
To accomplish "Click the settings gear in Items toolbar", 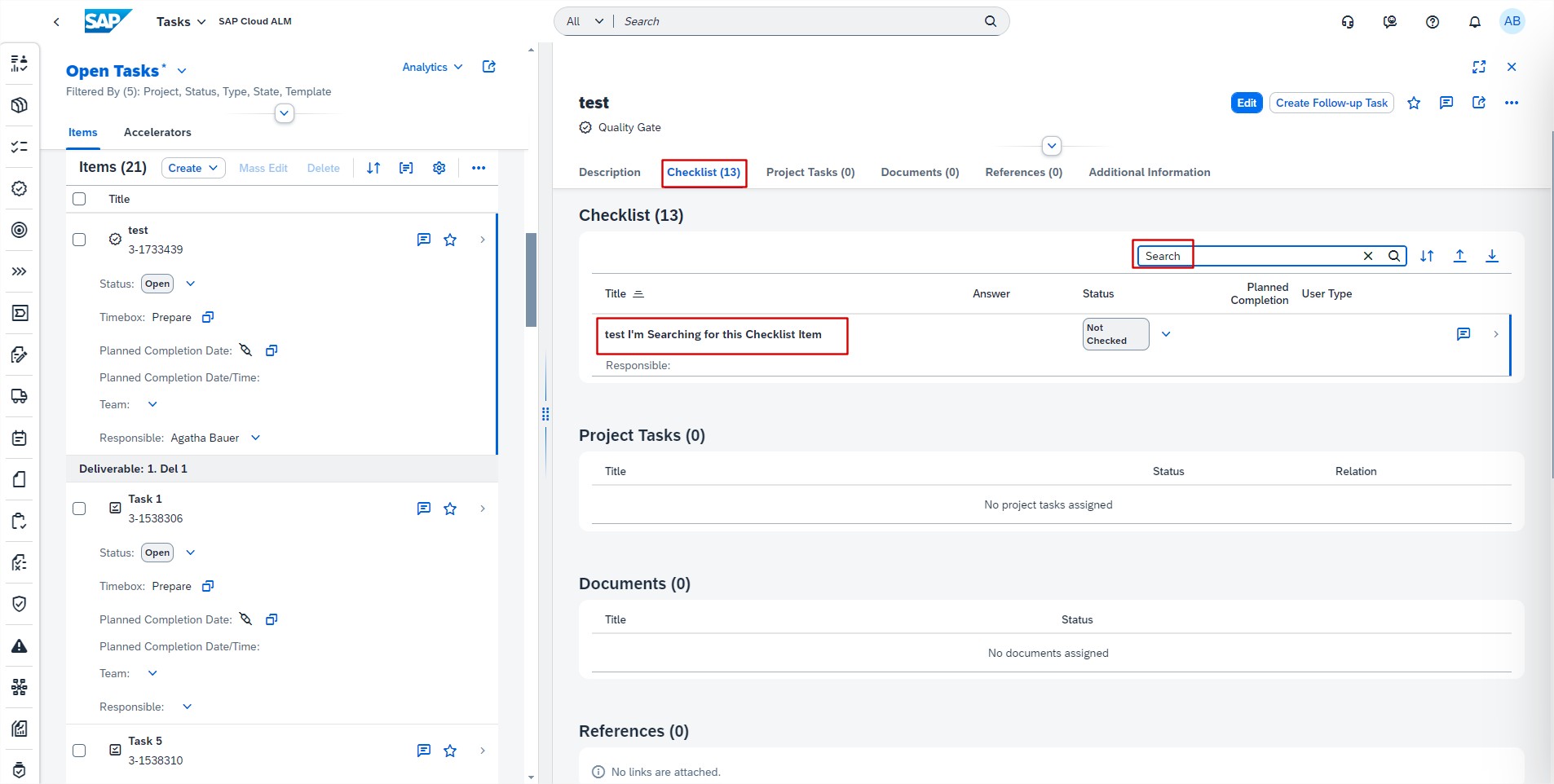I will tap(439, 168).
